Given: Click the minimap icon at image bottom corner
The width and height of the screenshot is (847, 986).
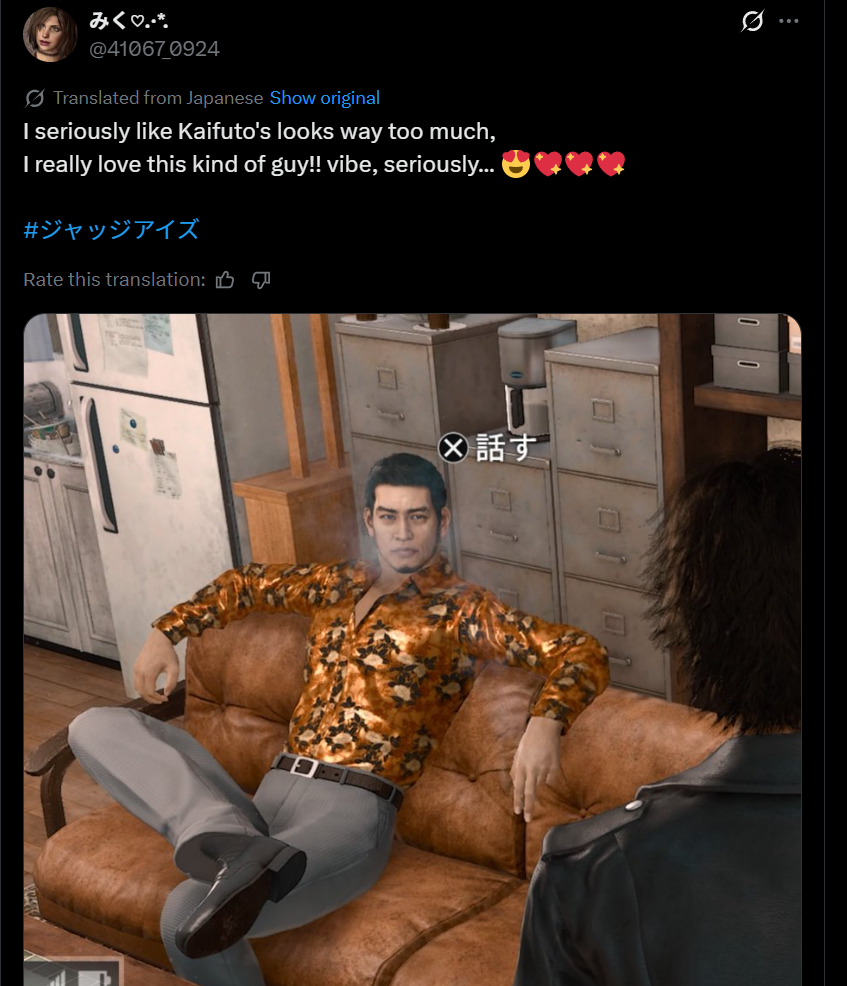Looking at the screenshot, I should pos(74,972).
